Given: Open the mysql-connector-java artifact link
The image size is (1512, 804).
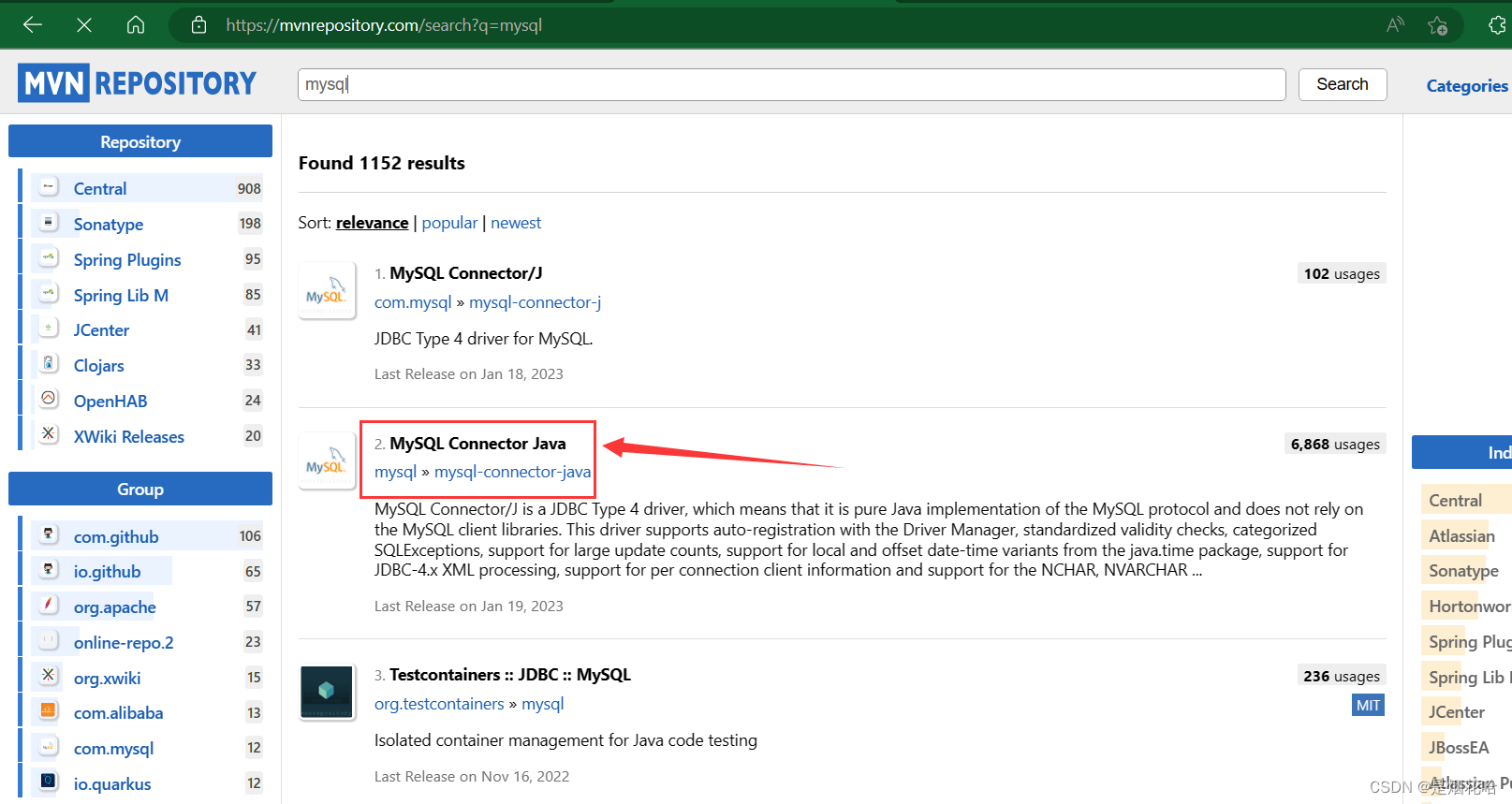Looking at the screenshot, I should click(x=512, y=472).
